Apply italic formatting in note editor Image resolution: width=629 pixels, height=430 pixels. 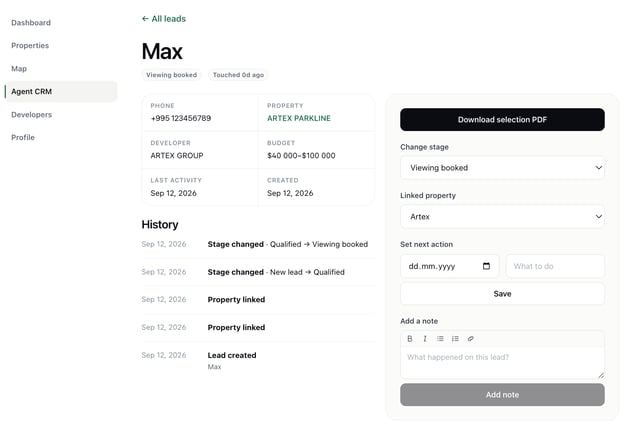(425, 339)
